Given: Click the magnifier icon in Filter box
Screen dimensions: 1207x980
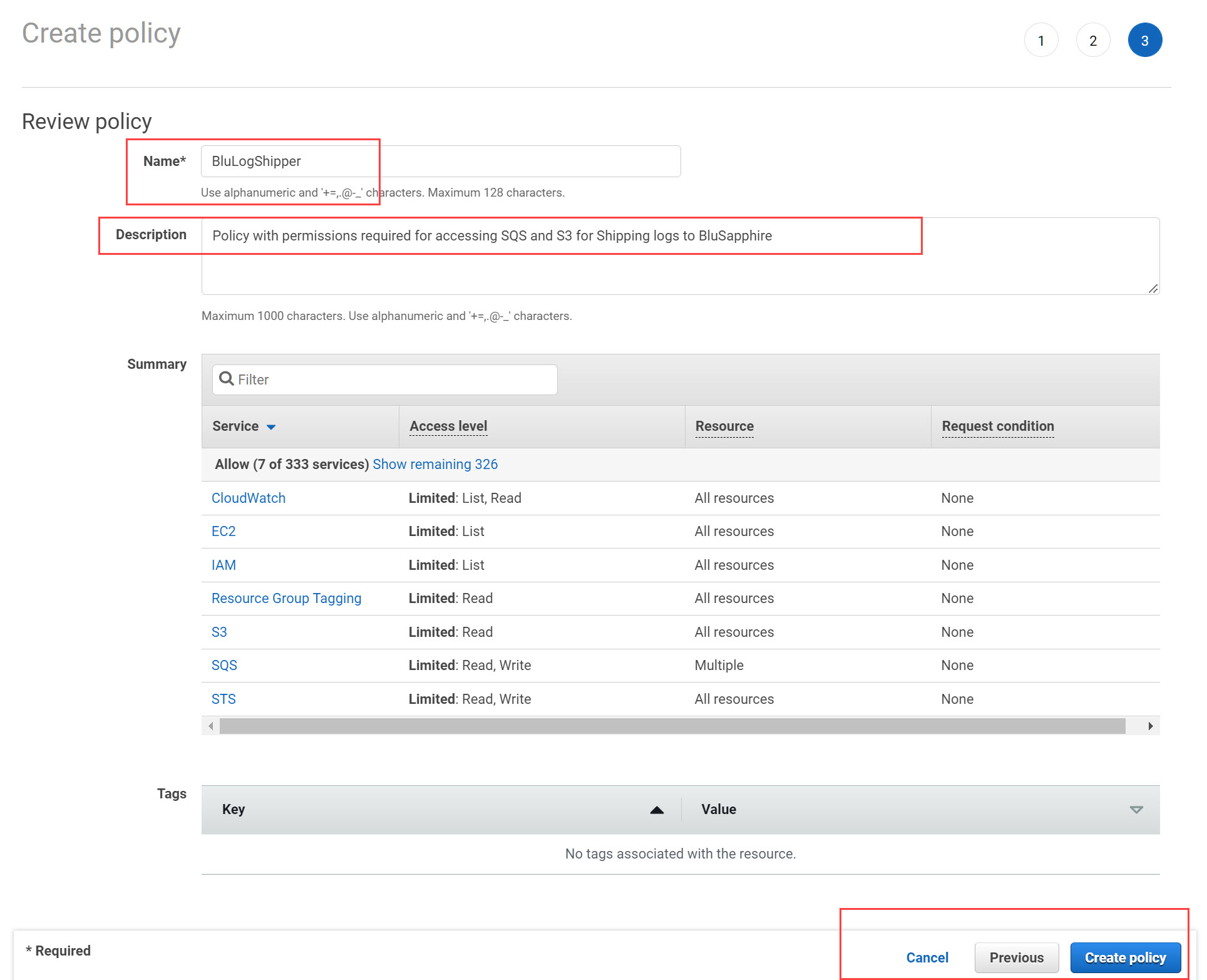Looking at the screenshot, I should pyautogui.click(x=227, y=379).
